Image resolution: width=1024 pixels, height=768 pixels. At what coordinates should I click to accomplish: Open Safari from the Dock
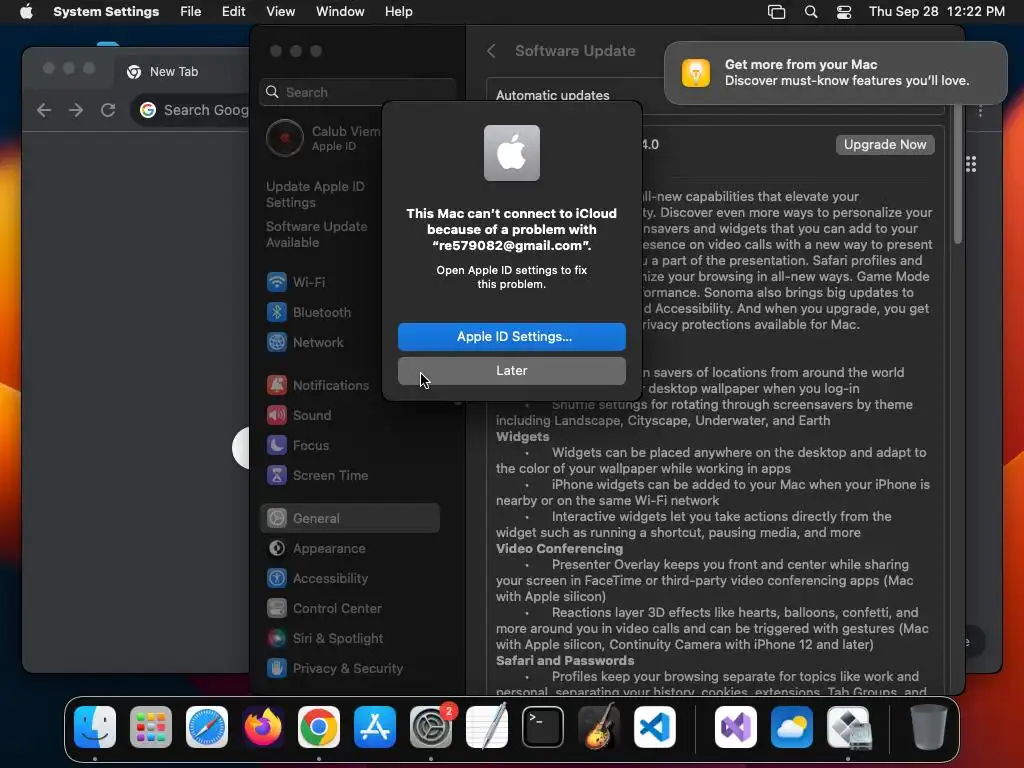[207, 727]
